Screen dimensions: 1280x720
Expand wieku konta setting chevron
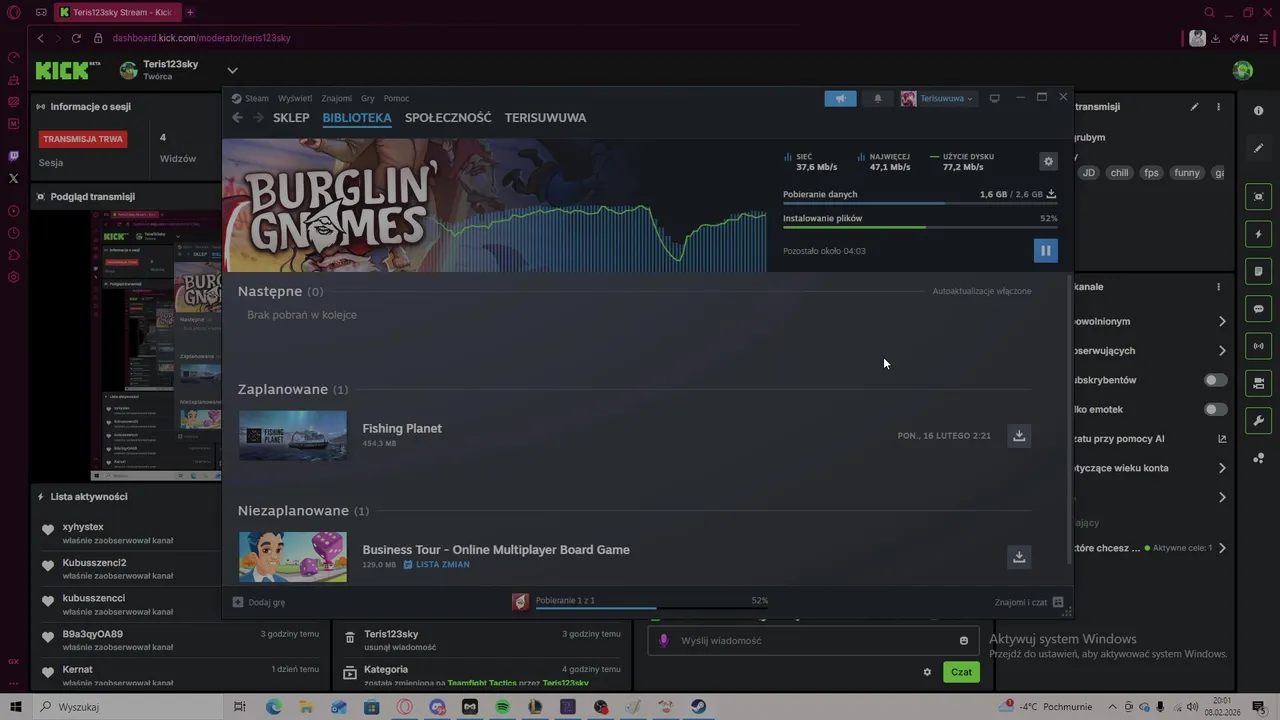pos(1222,468)
